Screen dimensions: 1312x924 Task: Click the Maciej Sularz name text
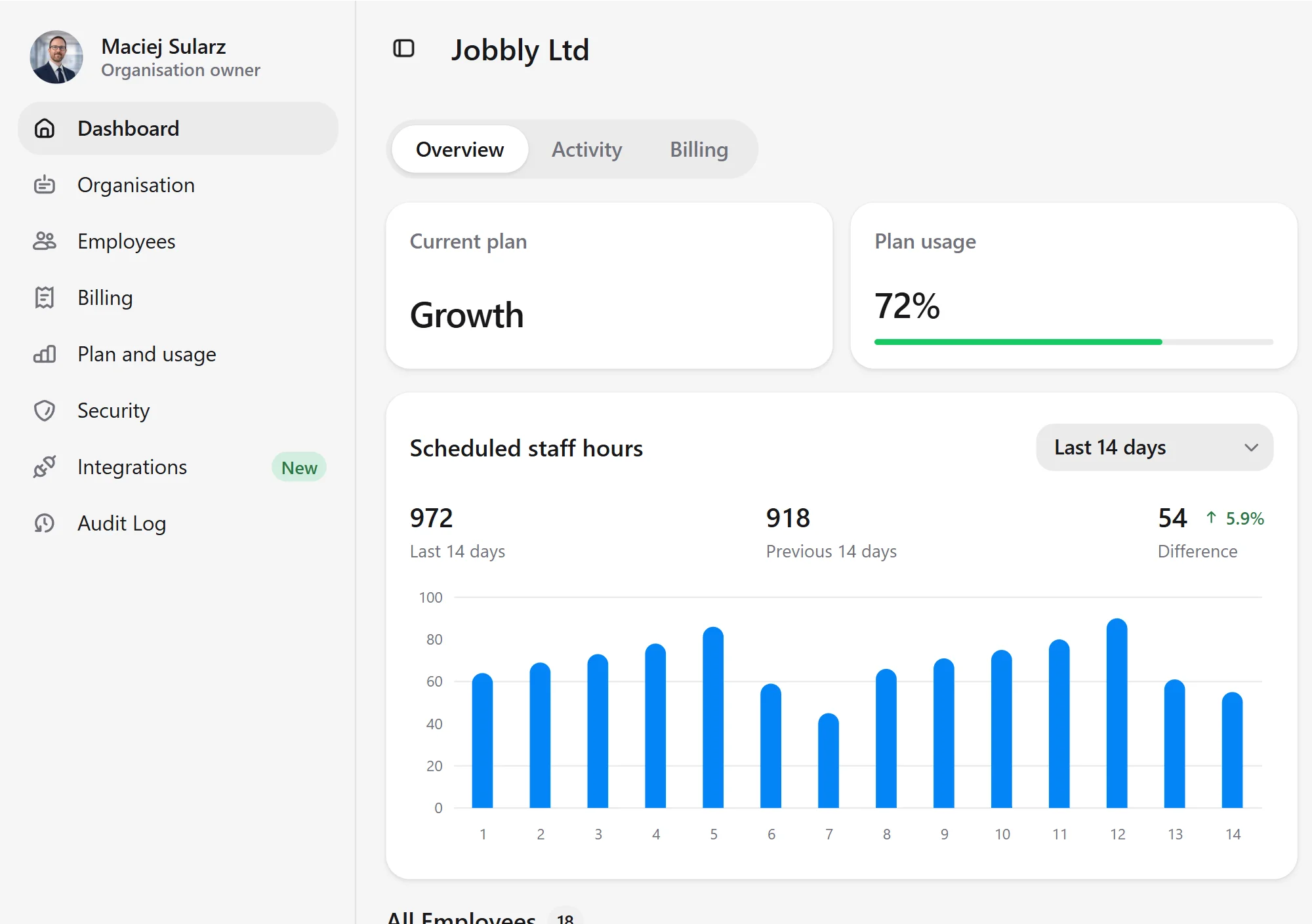point(163,47)
